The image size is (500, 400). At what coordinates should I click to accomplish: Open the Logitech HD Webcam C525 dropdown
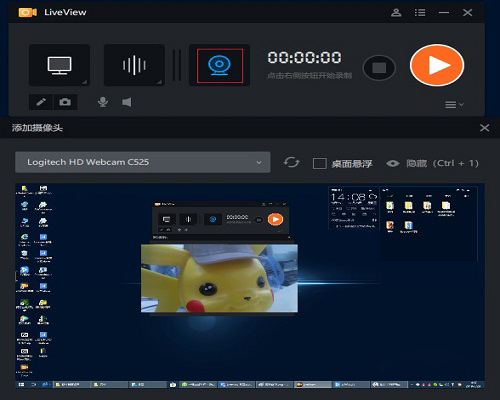coord(143,162)
